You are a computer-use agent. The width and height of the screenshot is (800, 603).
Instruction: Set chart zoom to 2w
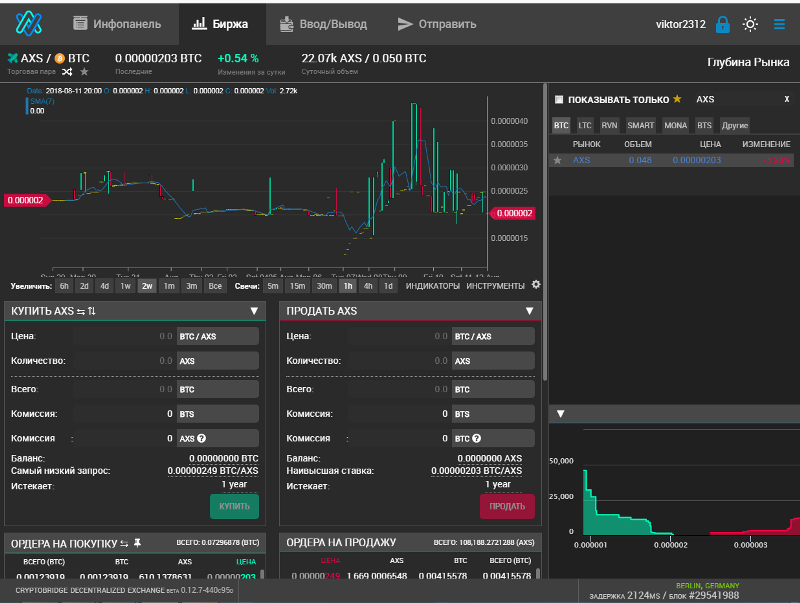pos(147,286)
